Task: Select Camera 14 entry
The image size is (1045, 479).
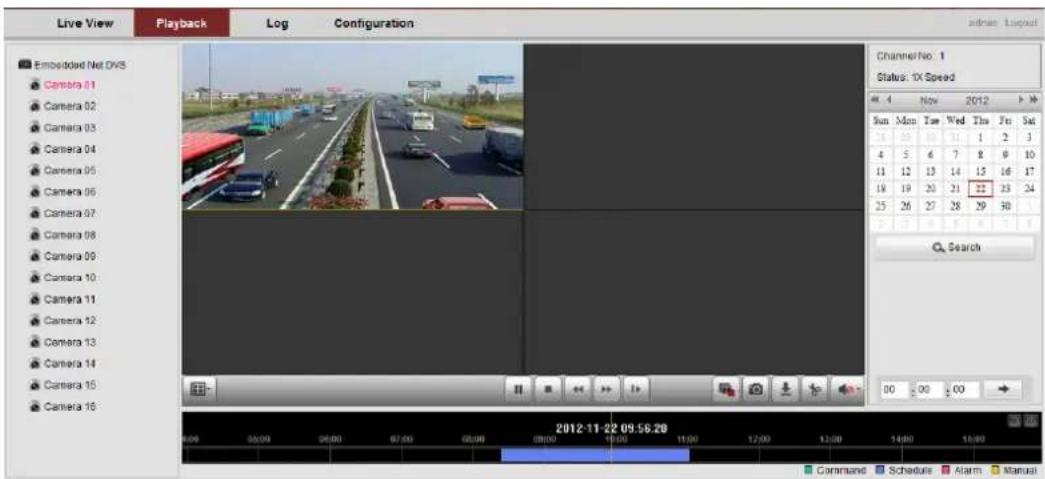Action: (x=64, y=364)
